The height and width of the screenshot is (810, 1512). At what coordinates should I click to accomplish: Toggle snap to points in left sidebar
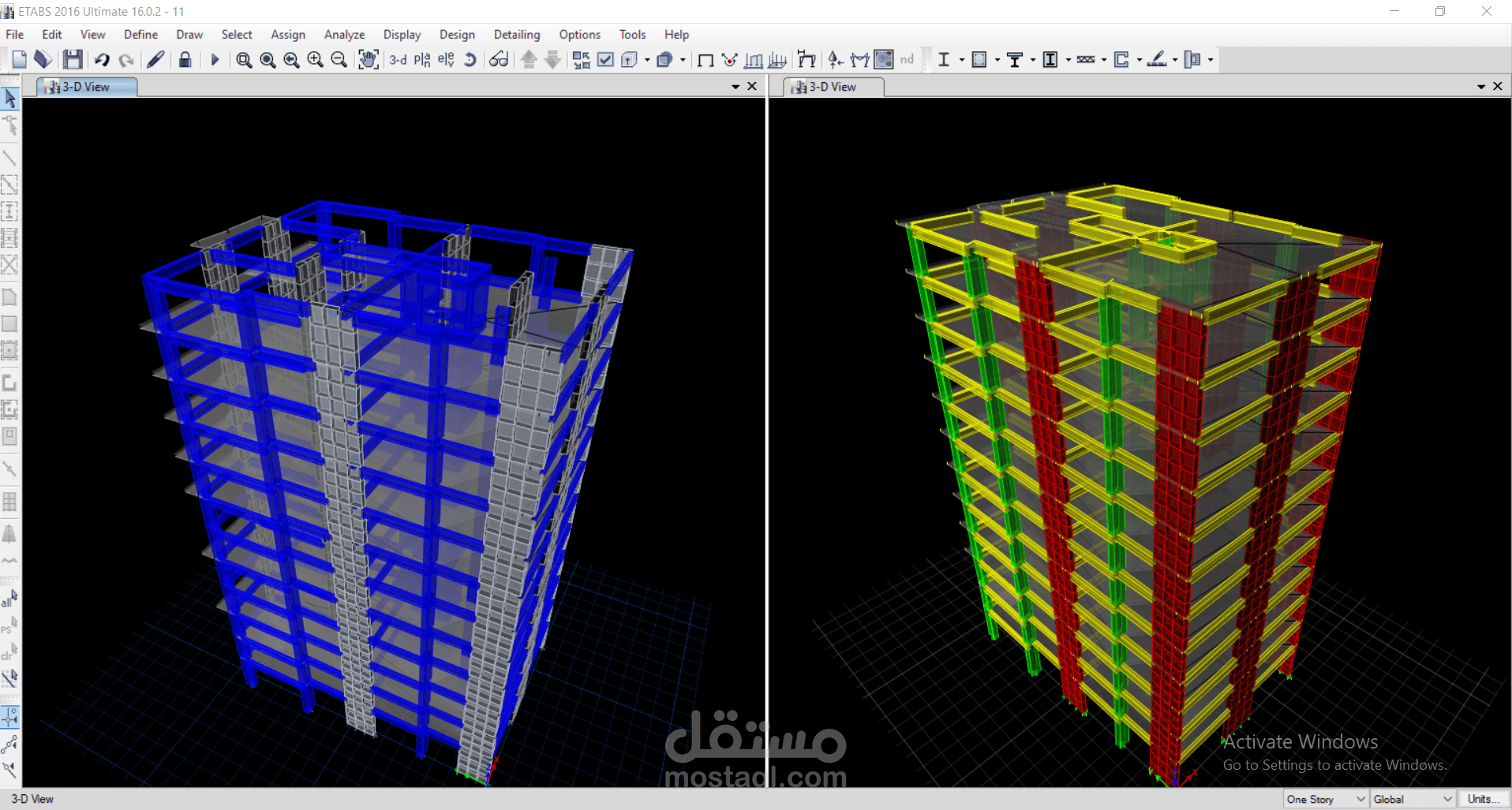pyautogui.click(x=10, y=716)
